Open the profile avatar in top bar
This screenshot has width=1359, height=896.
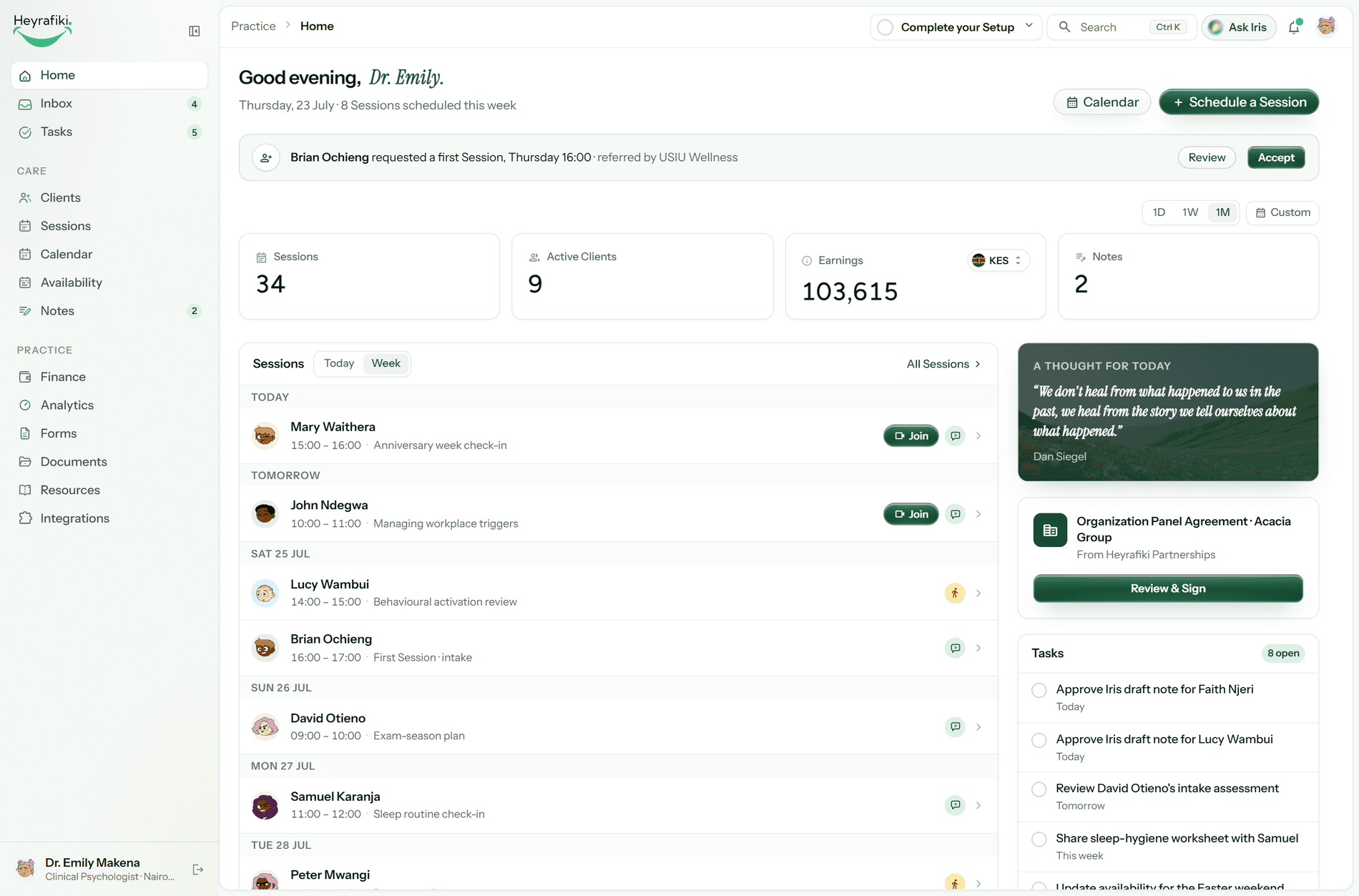1326,26
